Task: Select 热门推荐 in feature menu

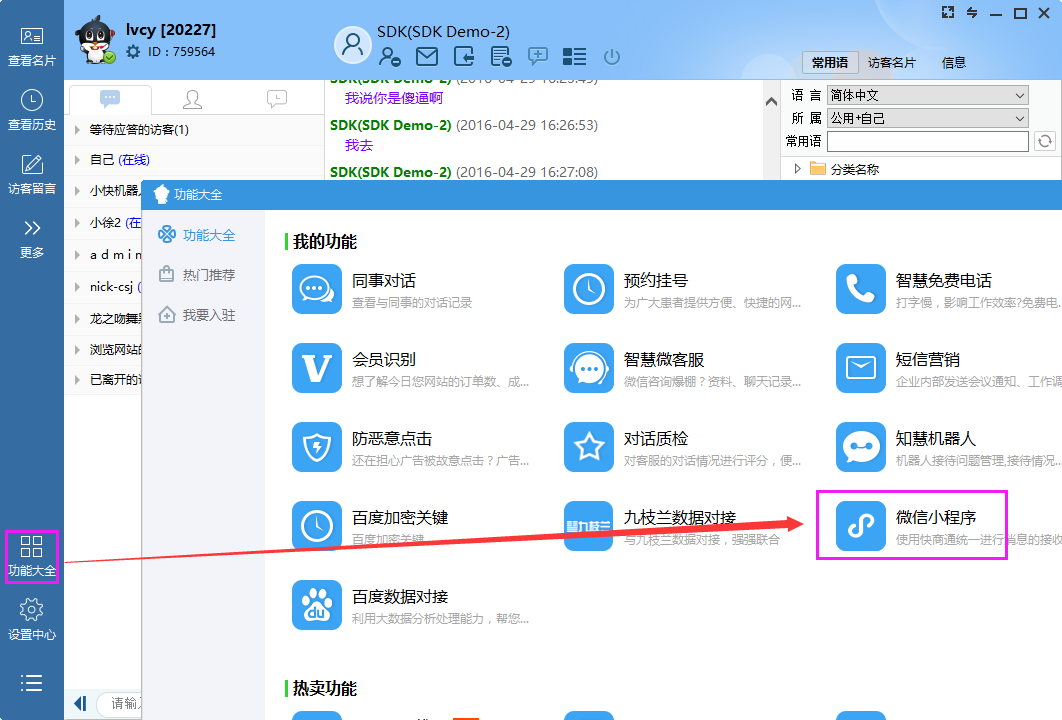Action: pos(208,275)
